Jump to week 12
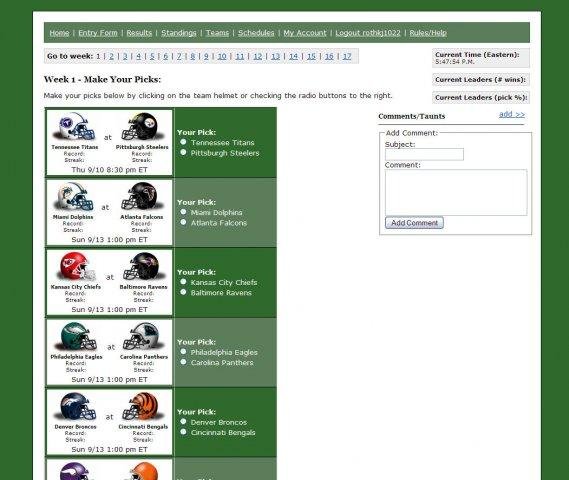Image resolution: width=569 pixels, height=480 pixels. click(258, 56)
